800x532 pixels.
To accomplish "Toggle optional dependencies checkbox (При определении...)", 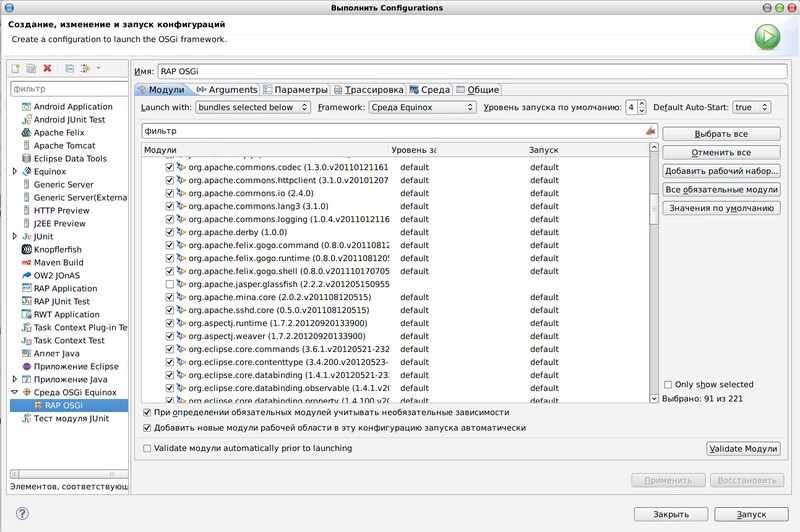I will (147, 412).
